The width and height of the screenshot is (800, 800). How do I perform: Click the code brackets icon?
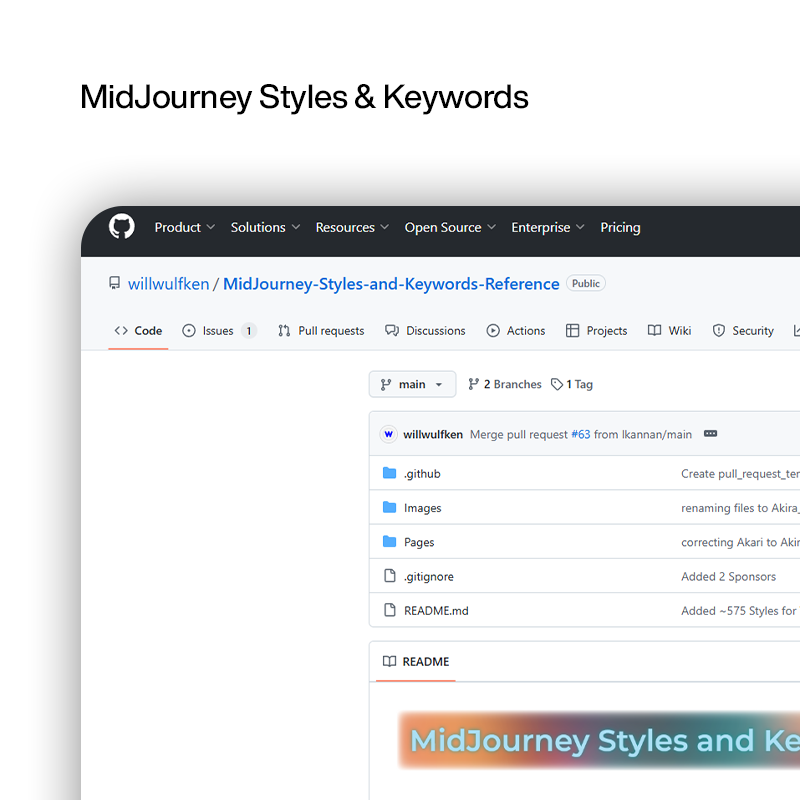pos(121,331)
